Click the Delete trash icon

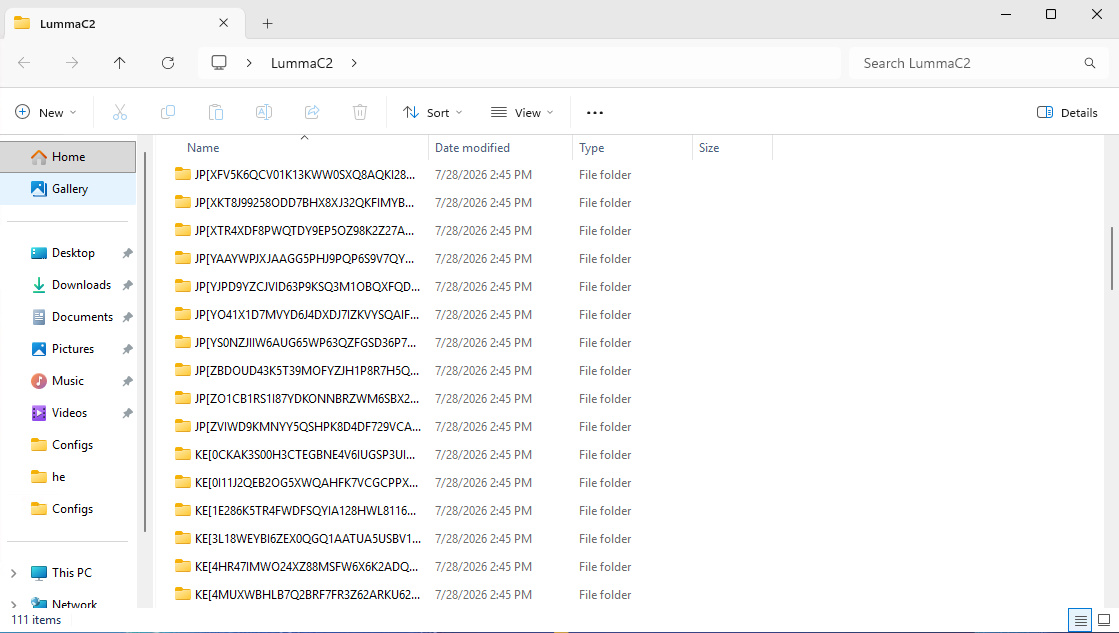tap(360, 112)
